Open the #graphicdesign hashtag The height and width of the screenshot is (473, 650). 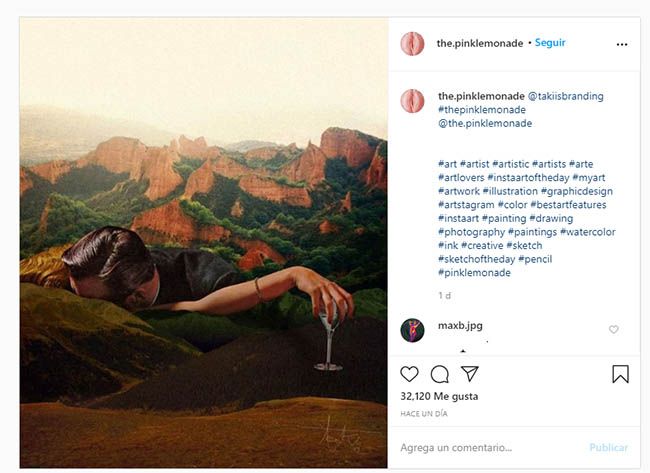[x=577, y=191]
